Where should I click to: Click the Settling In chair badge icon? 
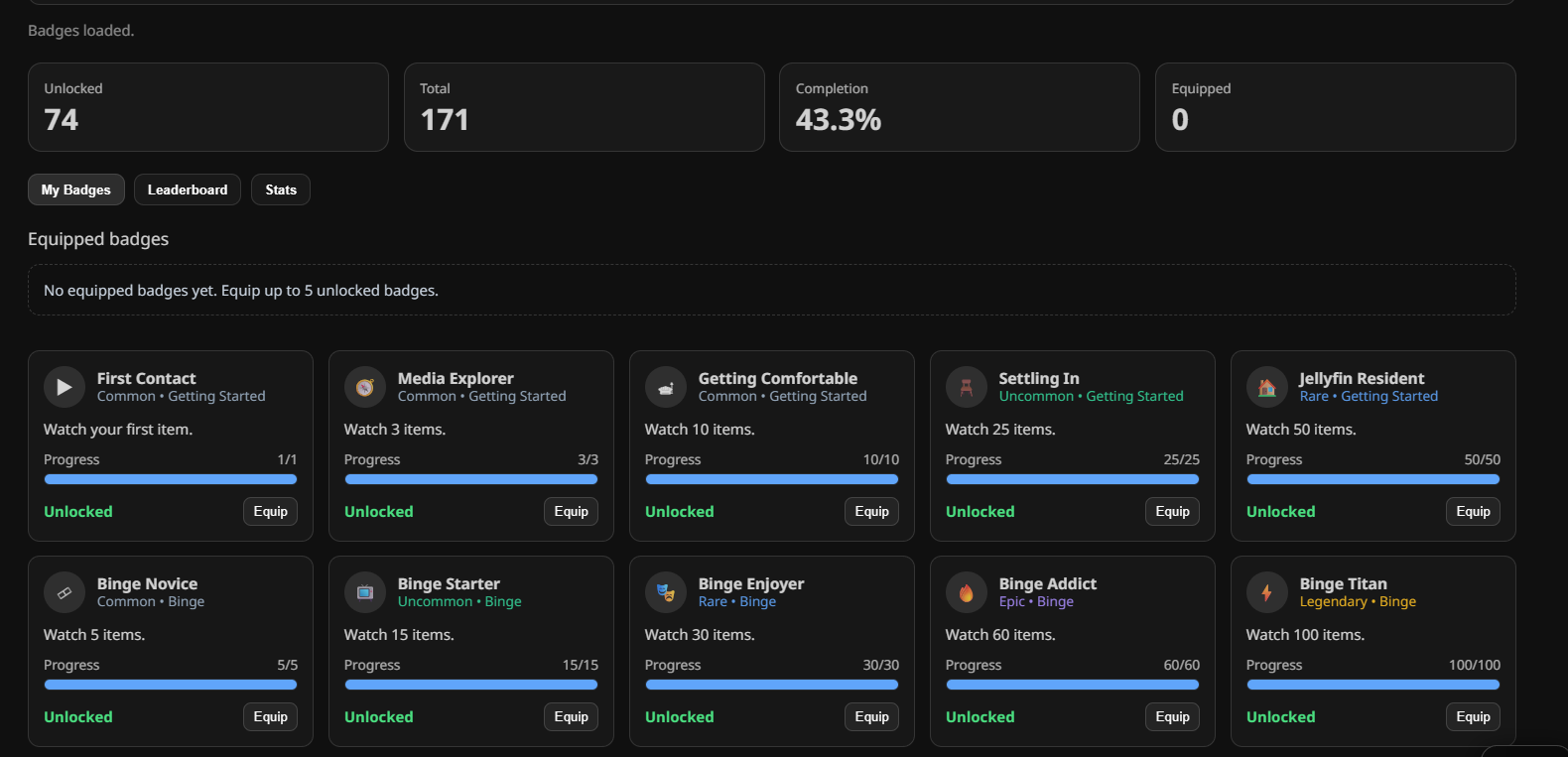[967, 387]
